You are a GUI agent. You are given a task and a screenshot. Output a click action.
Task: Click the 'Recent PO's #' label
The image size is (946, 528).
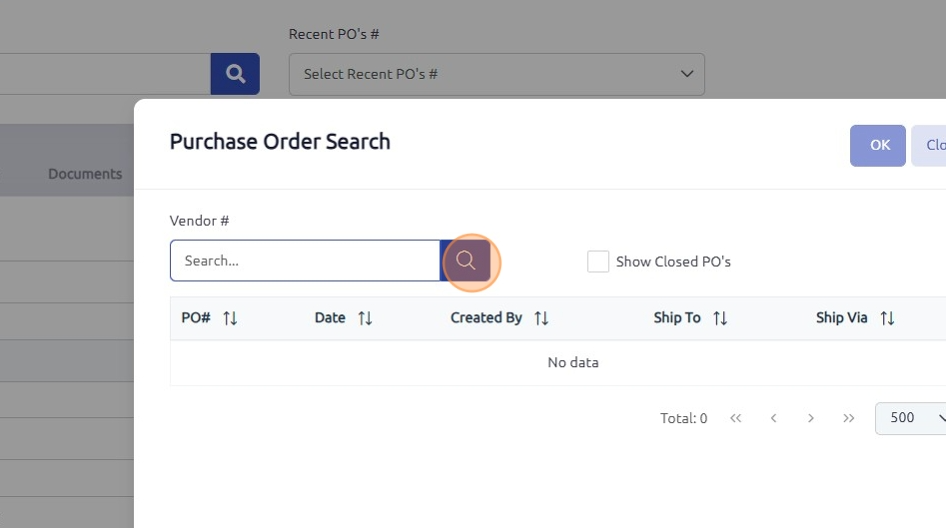(x=334, y=34)
